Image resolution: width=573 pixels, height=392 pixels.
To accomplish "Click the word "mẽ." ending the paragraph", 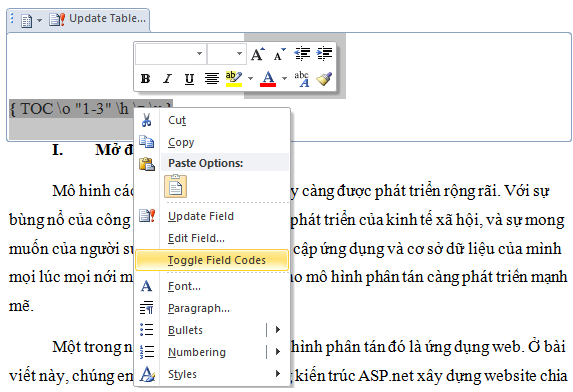I will pos(21,307).
